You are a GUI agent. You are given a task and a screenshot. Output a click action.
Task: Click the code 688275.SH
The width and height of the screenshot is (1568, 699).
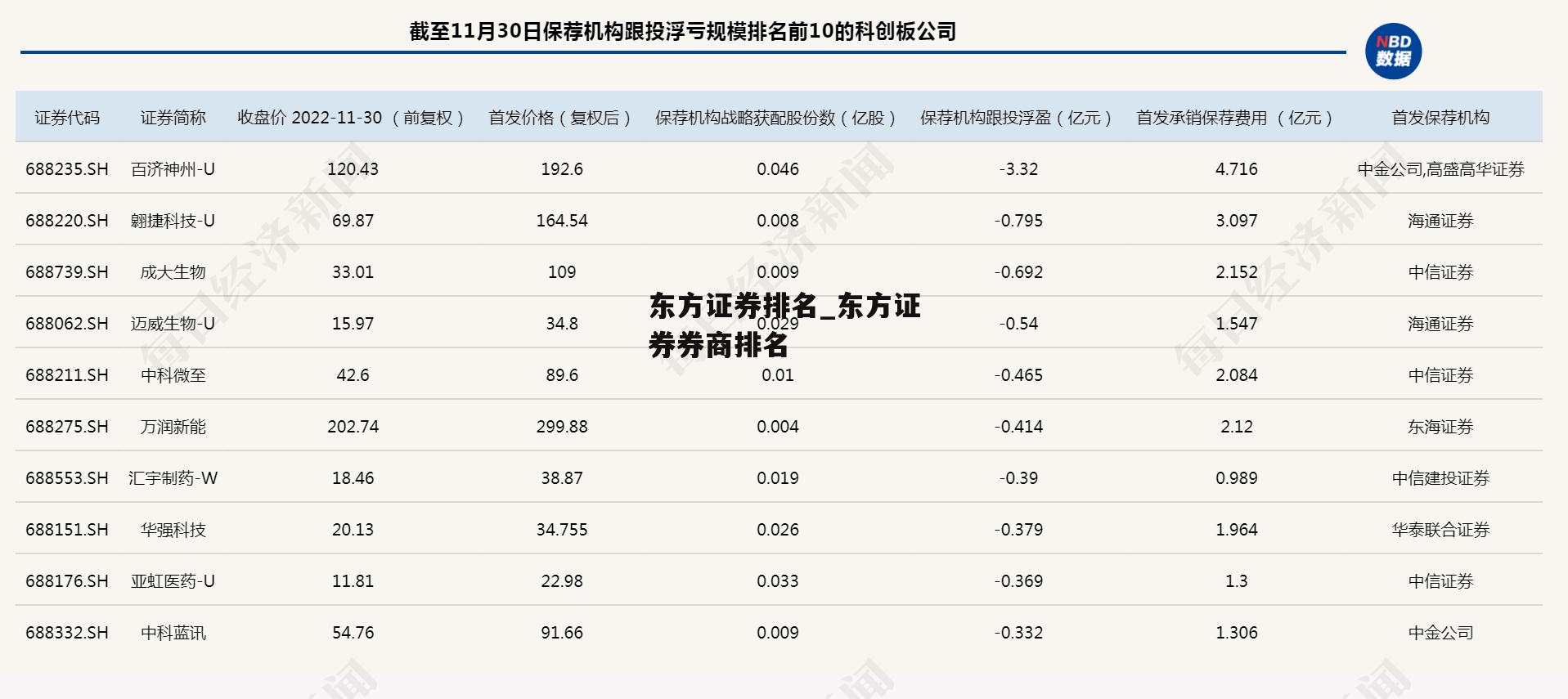coord(67,427)
